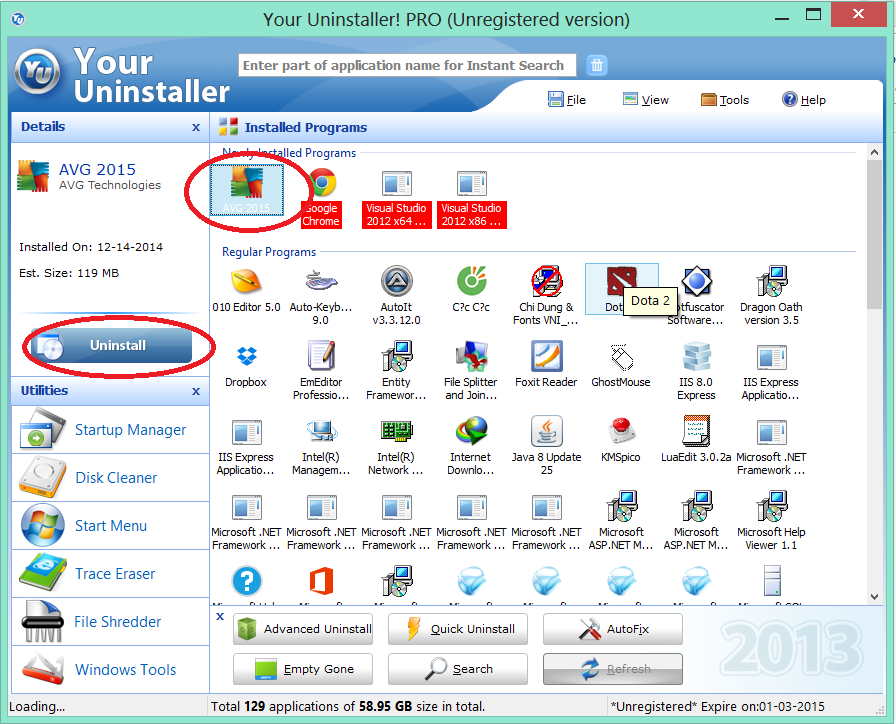Open Start Menu utility
Screen dimensions: 896x724
110,526
